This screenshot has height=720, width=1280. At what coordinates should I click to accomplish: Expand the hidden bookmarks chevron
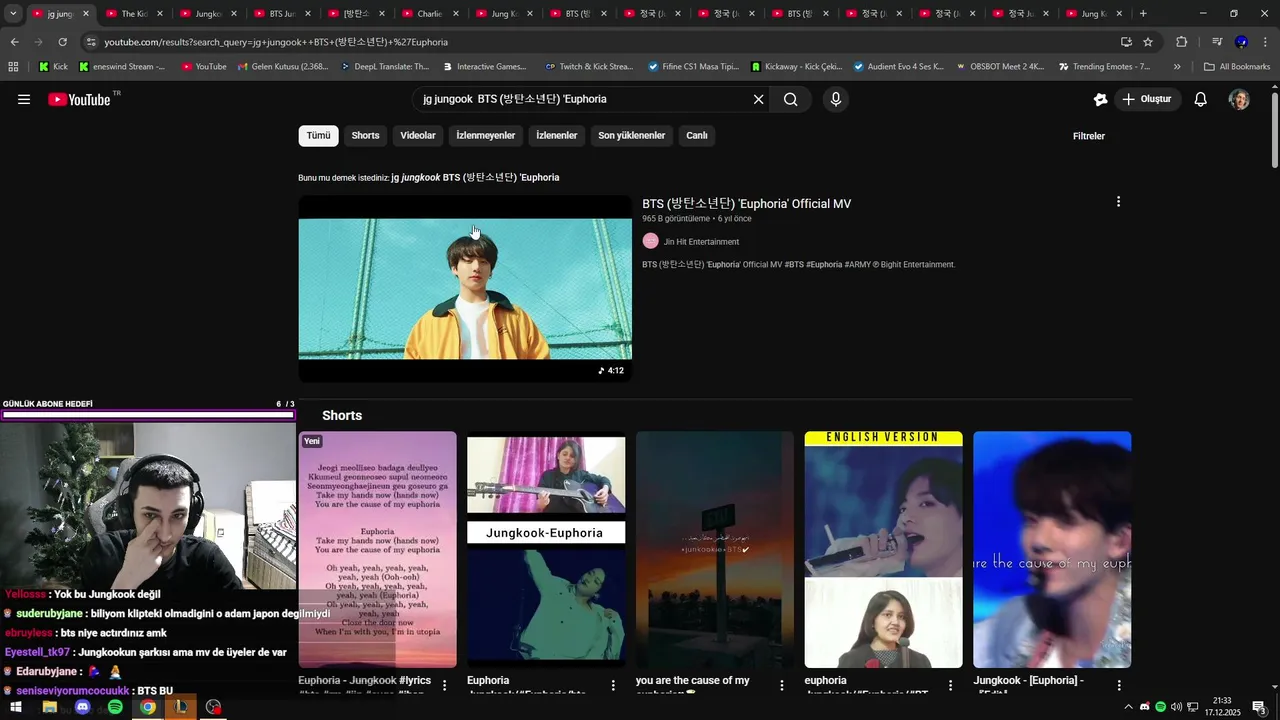(x=1177, y=67)
